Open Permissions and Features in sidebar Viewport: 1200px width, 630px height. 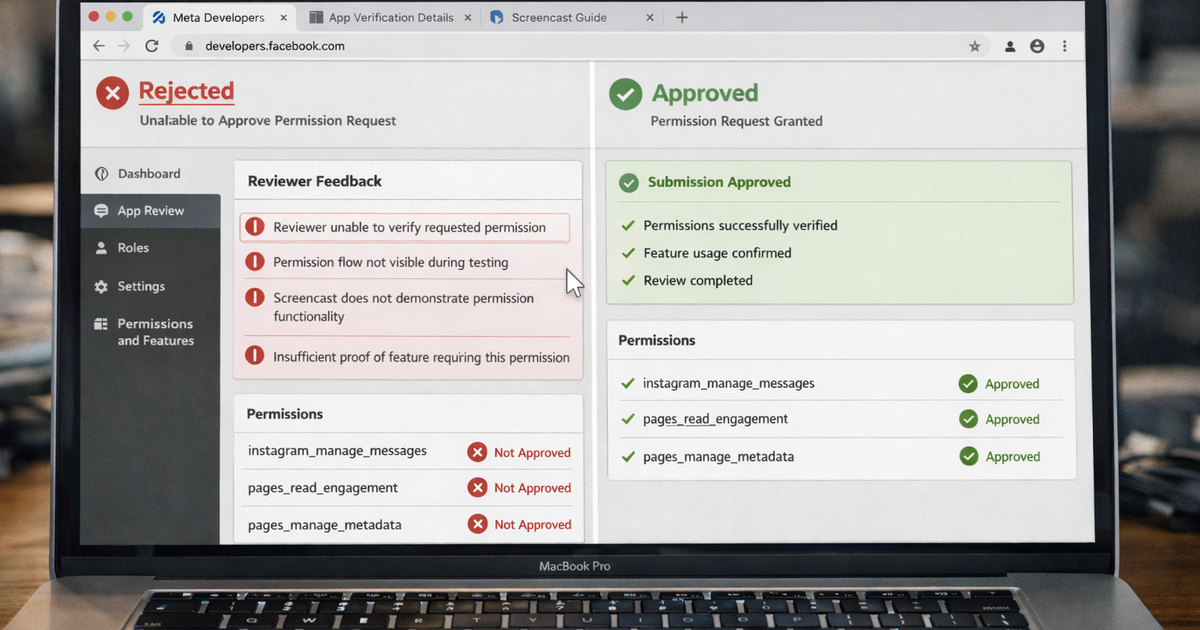click(x=150, y=332)
